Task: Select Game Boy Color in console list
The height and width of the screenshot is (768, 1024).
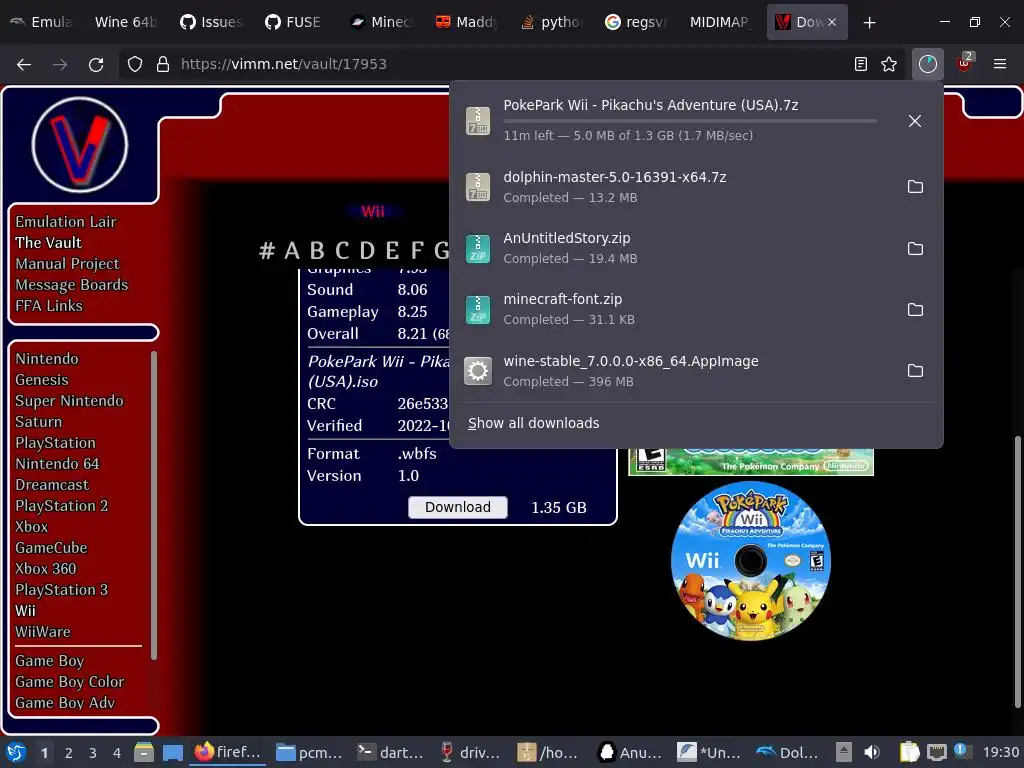Action: (x=69, y=682)
